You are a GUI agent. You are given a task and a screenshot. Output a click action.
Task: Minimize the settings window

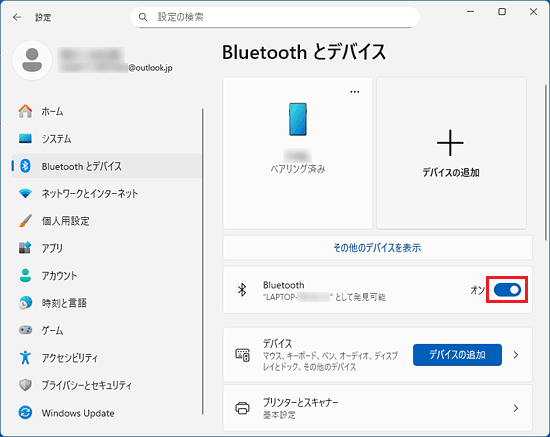pos(470,12)
